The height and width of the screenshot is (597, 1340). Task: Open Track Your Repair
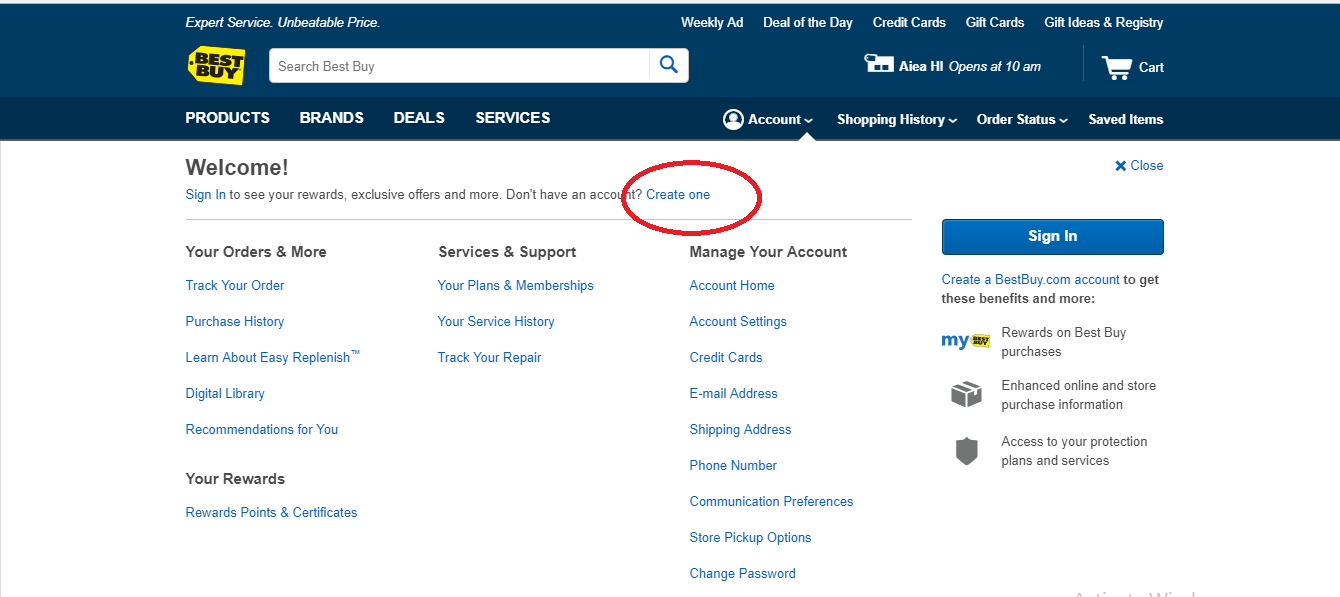490,357
